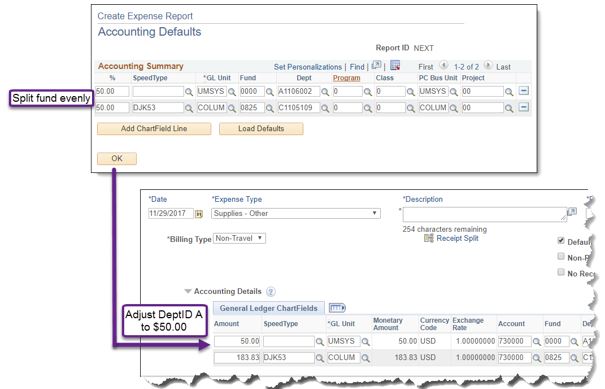Click the Amount field showing 183.83
This screenshot has height=389, width=605.
pyautogui.click(x=237, y=358)
